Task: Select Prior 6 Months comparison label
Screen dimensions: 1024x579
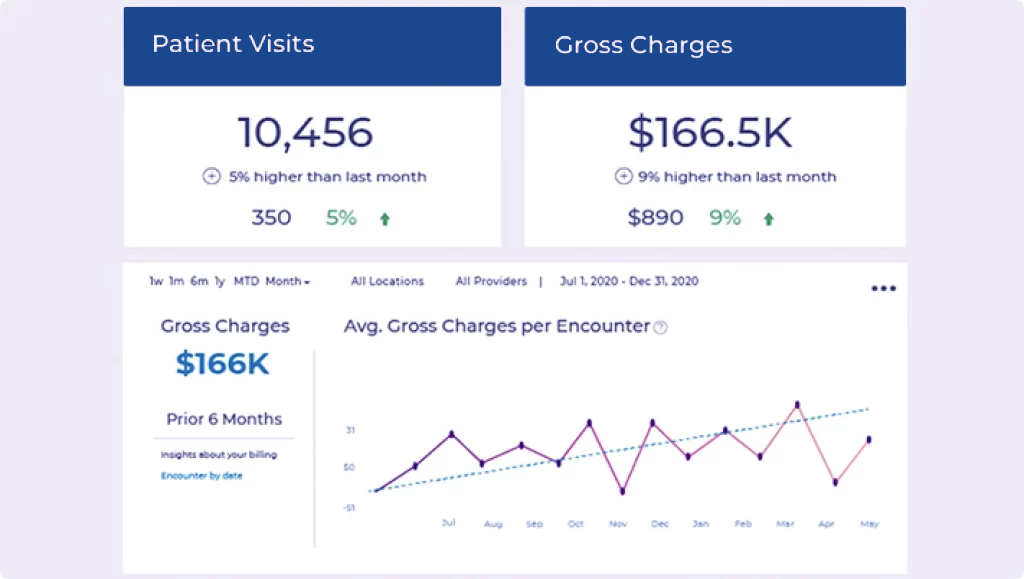Action: coord(224,419)
